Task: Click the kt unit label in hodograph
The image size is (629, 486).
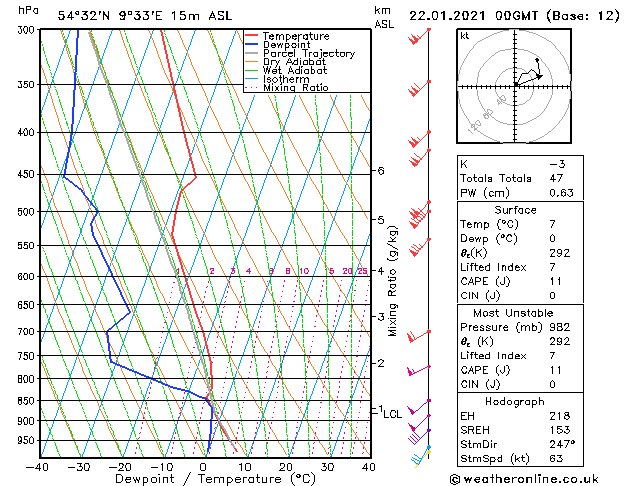Action: (465, 36)
